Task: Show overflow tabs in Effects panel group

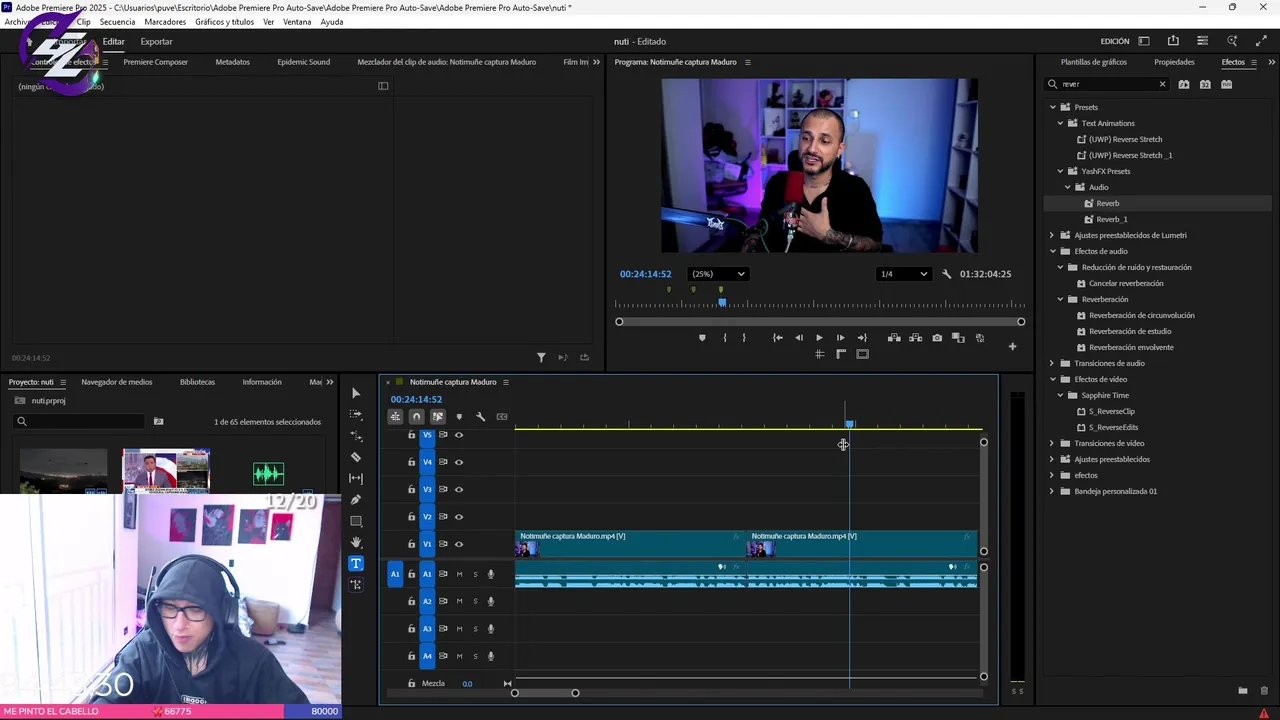Action: [x=1271, y=62]
